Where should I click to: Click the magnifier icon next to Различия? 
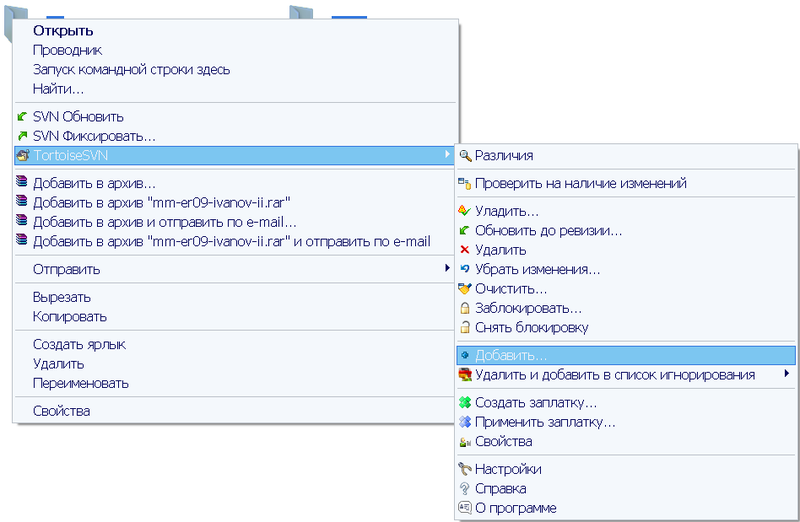464,155
